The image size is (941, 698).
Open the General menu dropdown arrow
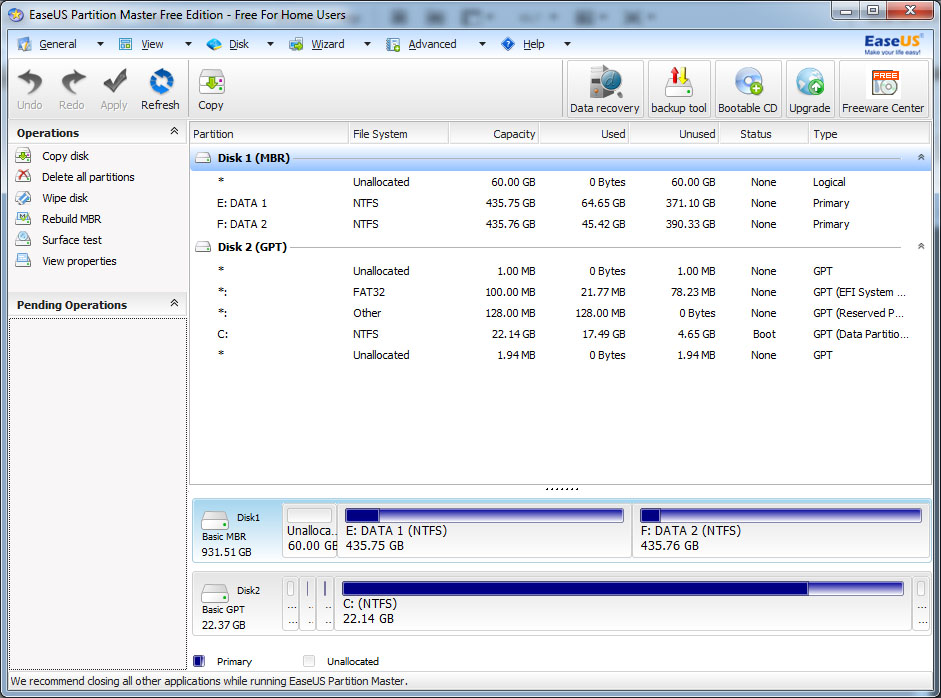click(100, 44)
